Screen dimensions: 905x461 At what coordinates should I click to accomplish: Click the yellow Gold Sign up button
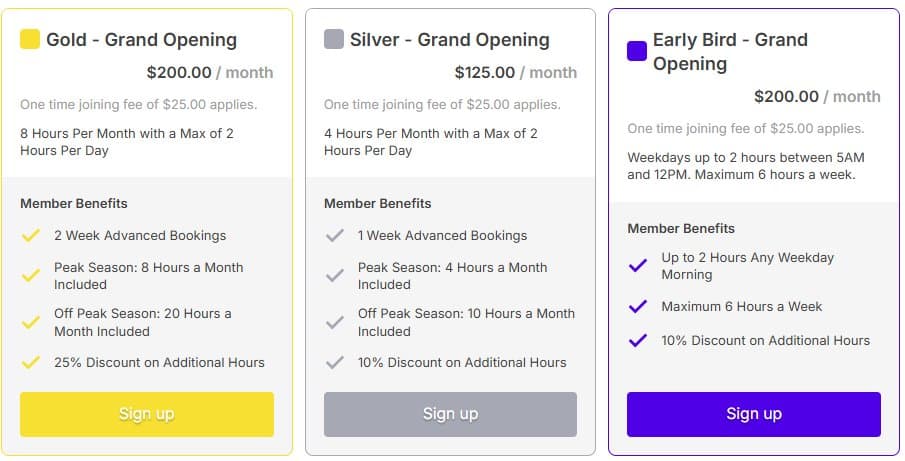point(147,414)
